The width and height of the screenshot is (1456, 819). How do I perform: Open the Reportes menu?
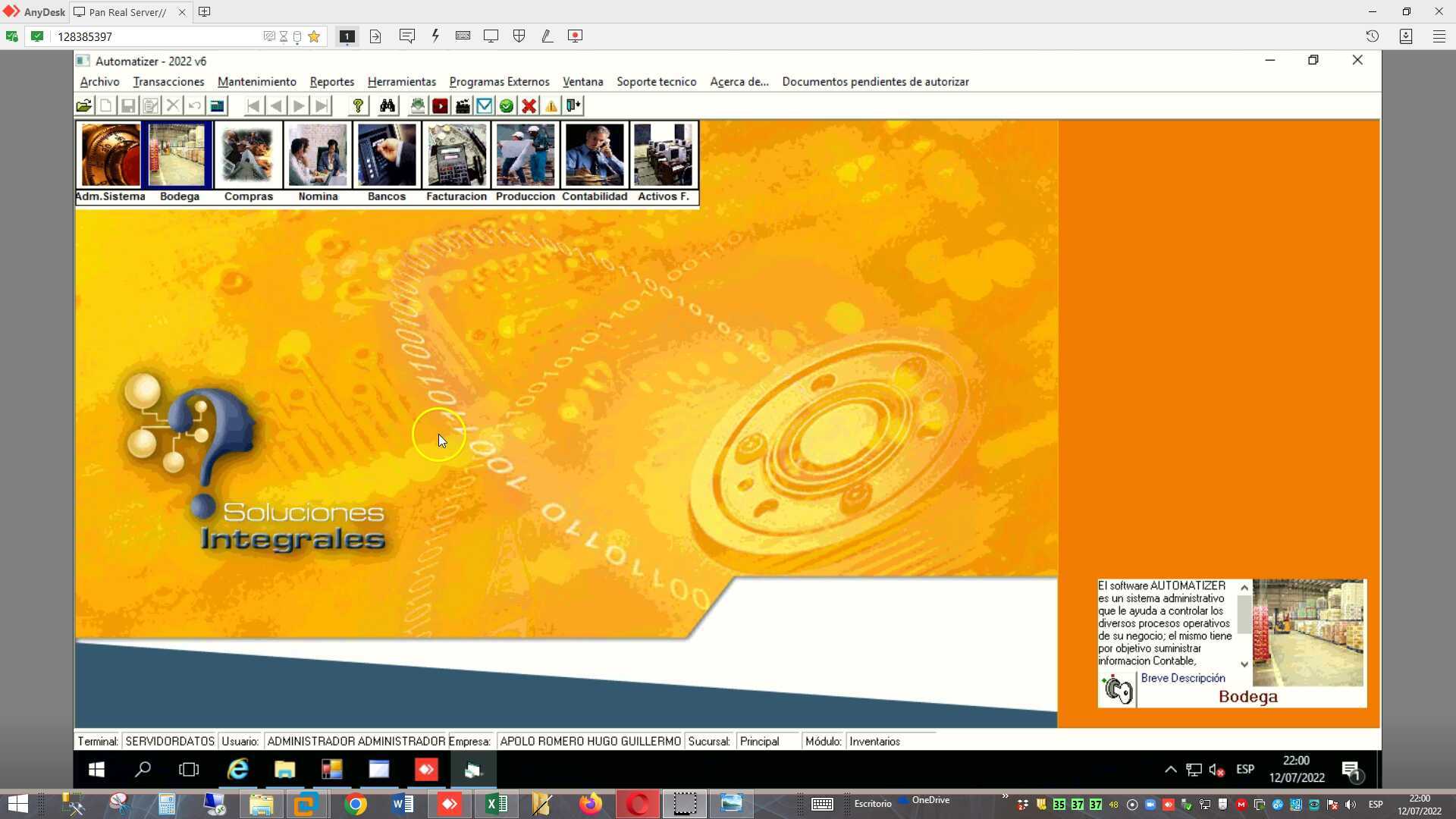click(331, 82)
